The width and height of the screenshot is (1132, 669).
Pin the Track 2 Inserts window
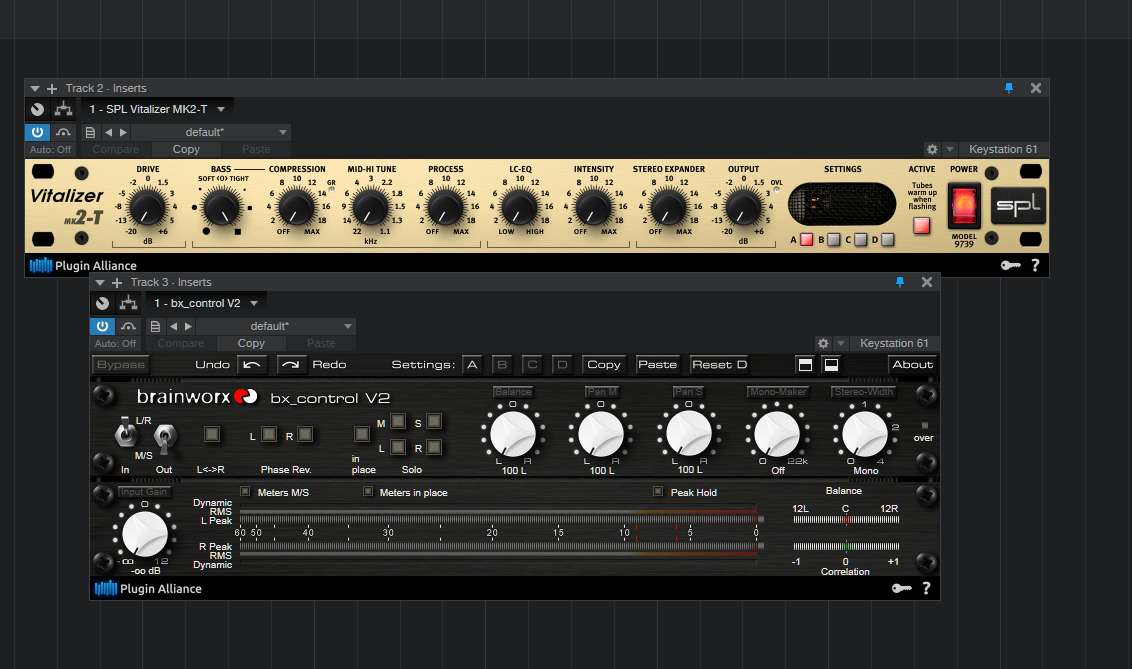pos(1009,88)
